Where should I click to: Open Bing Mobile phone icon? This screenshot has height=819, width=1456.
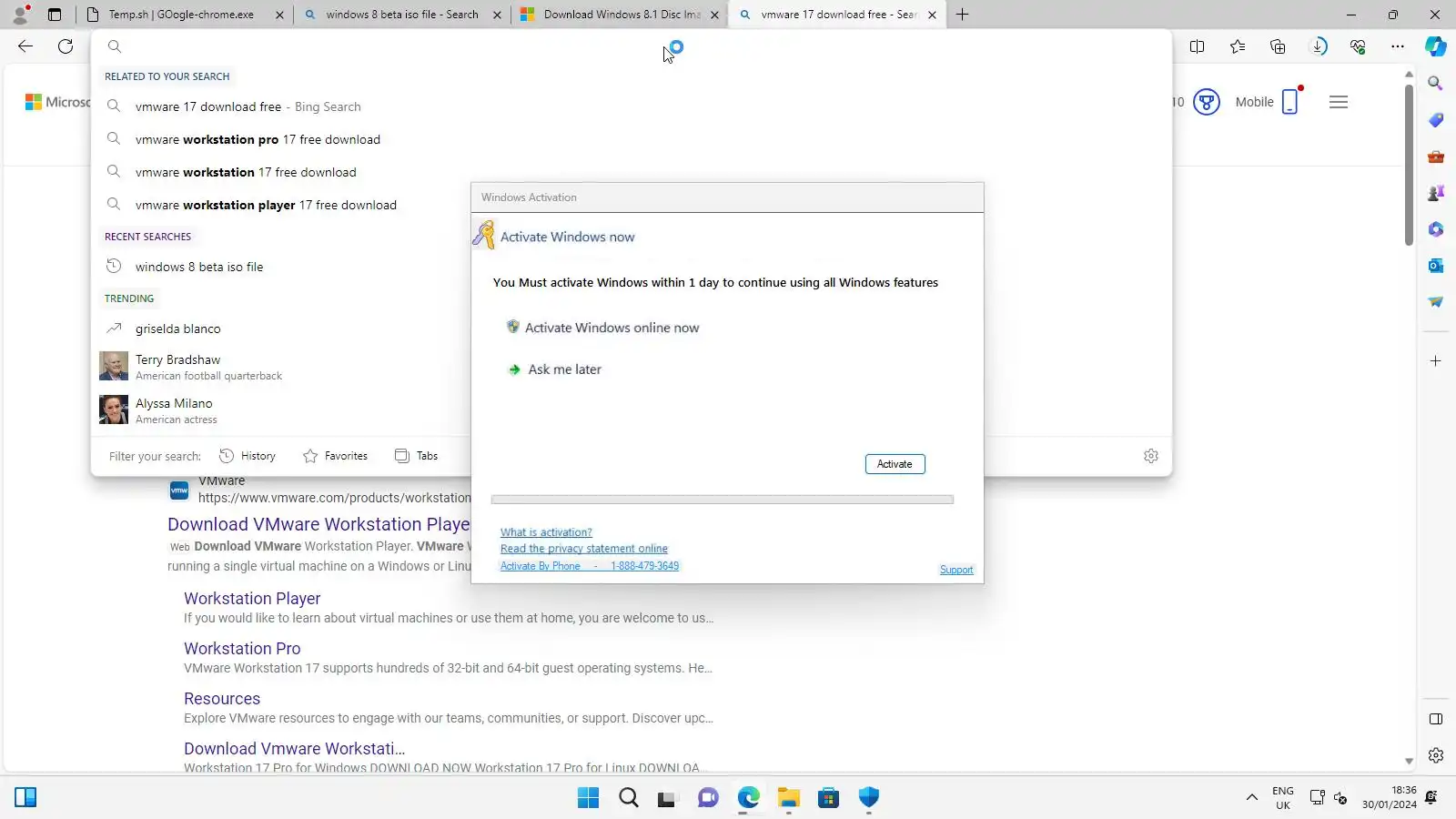coord(1290,102)
